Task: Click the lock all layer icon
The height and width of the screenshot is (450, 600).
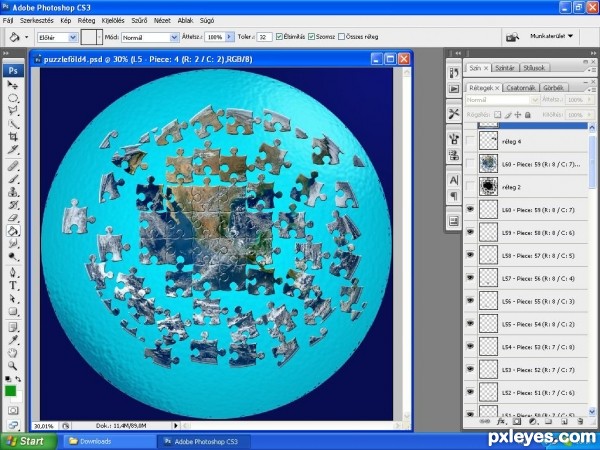Action: click(528, 114)
